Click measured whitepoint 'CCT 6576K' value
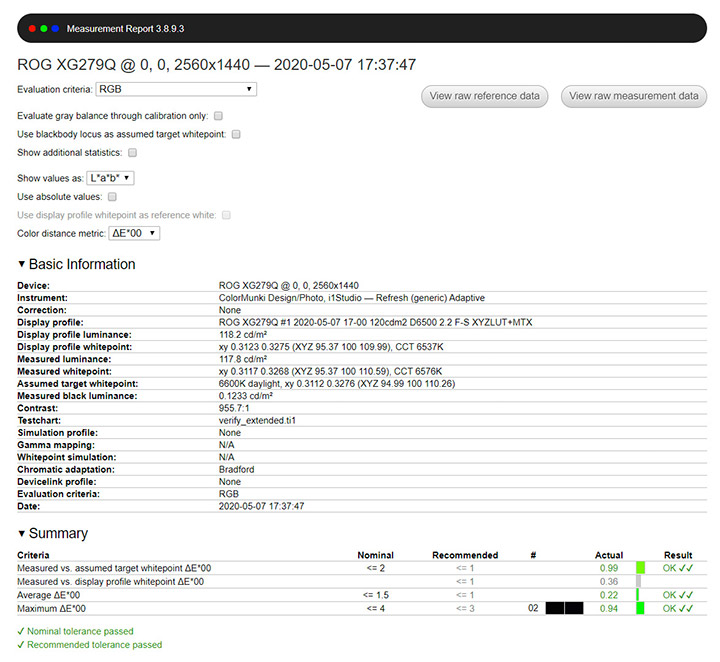 (418, 371)
